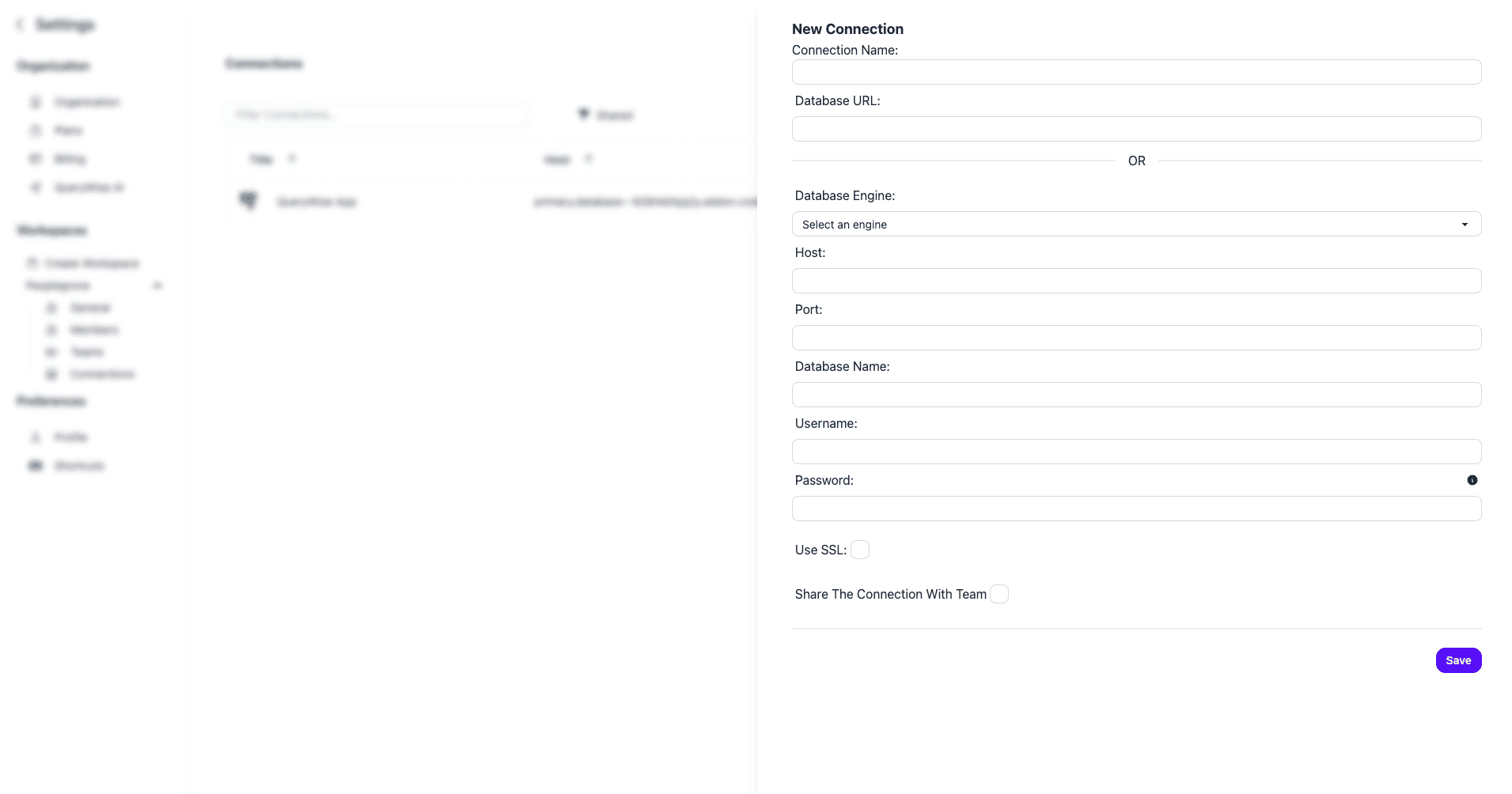Click the Shortcuts keyboard icon

click(x=36, y=466)
